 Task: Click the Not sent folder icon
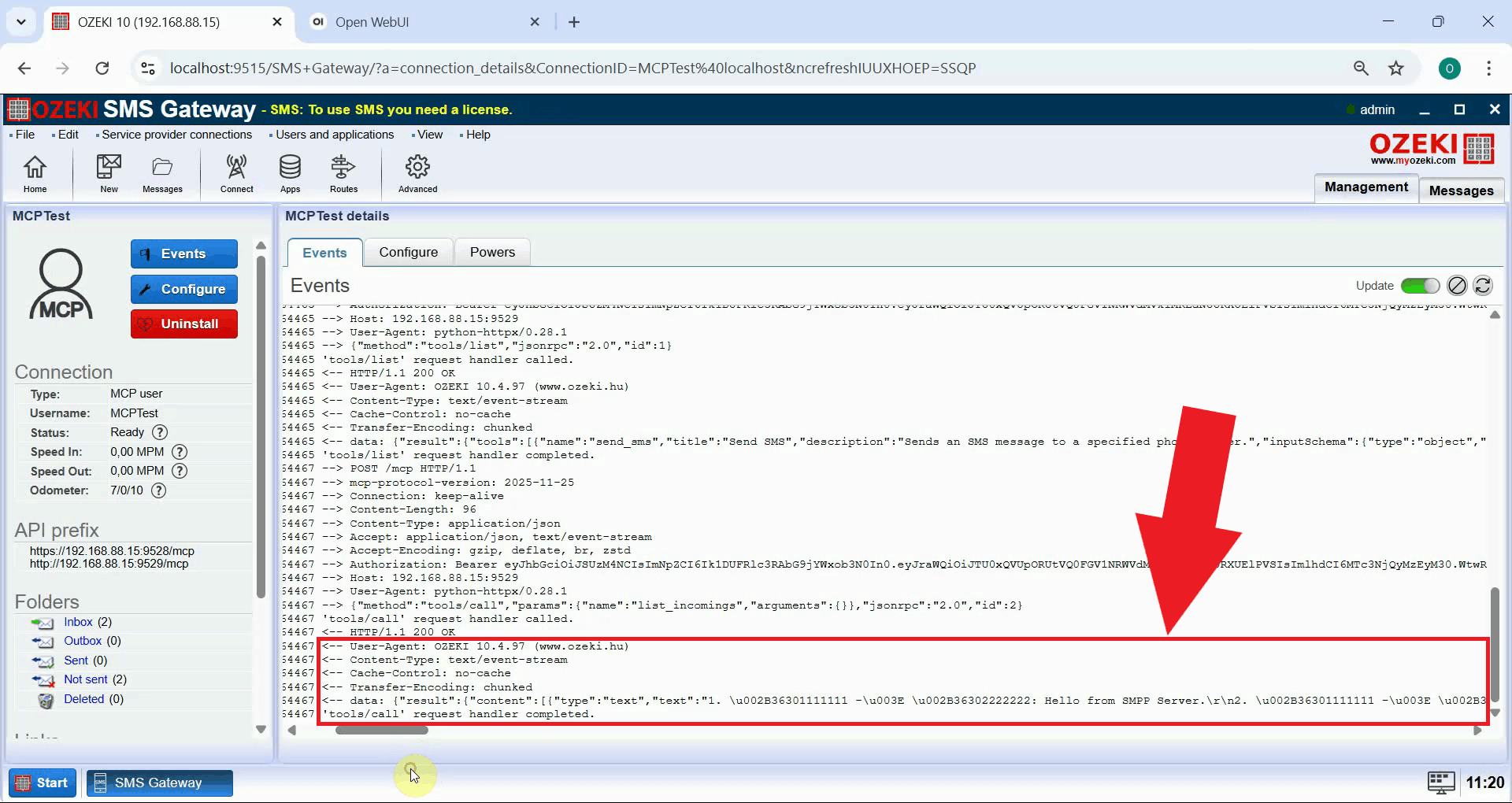tap(43, 680)
